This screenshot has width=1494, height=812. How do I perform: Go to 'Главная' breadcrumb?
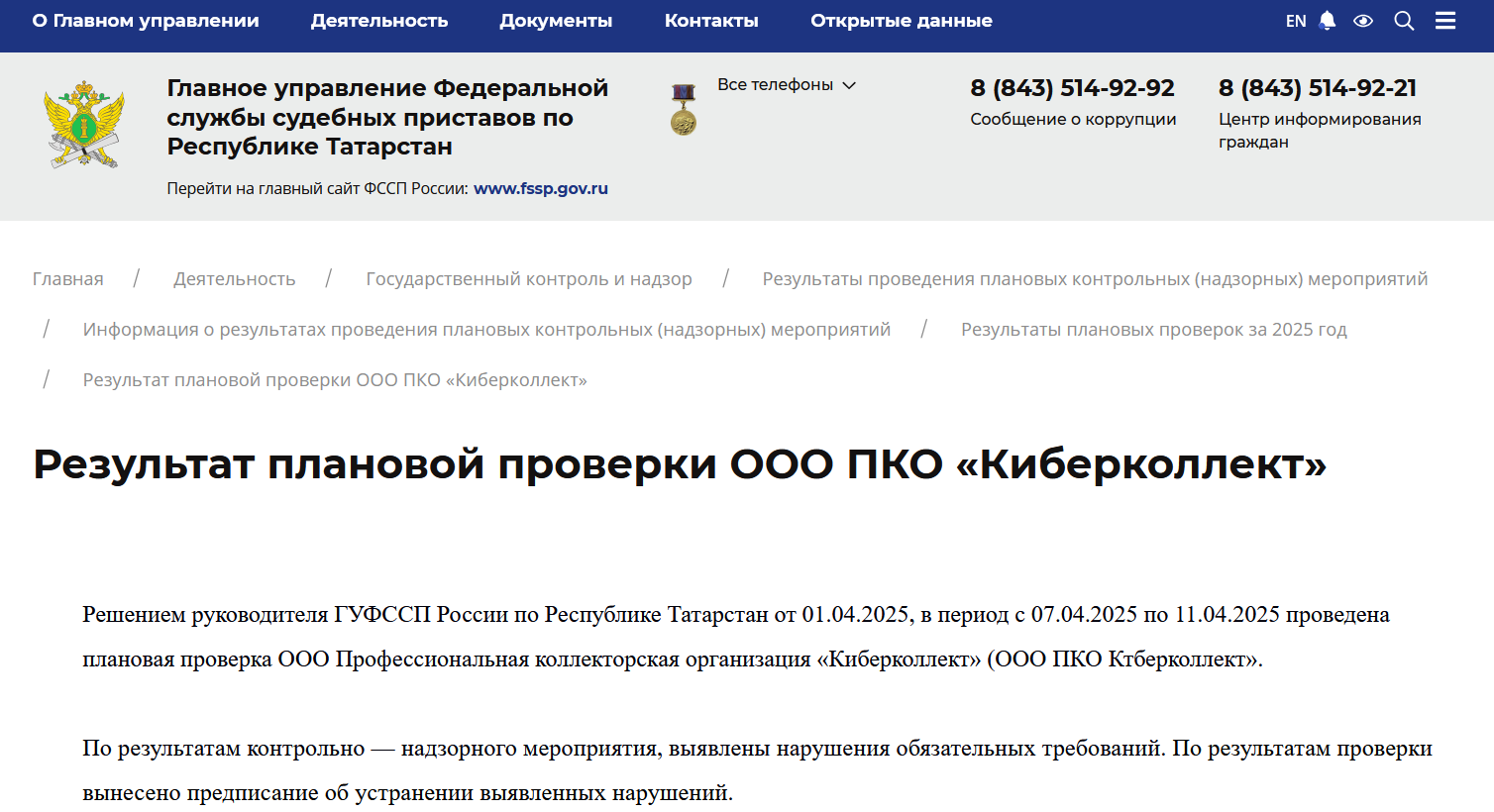(x=67, y=279)
